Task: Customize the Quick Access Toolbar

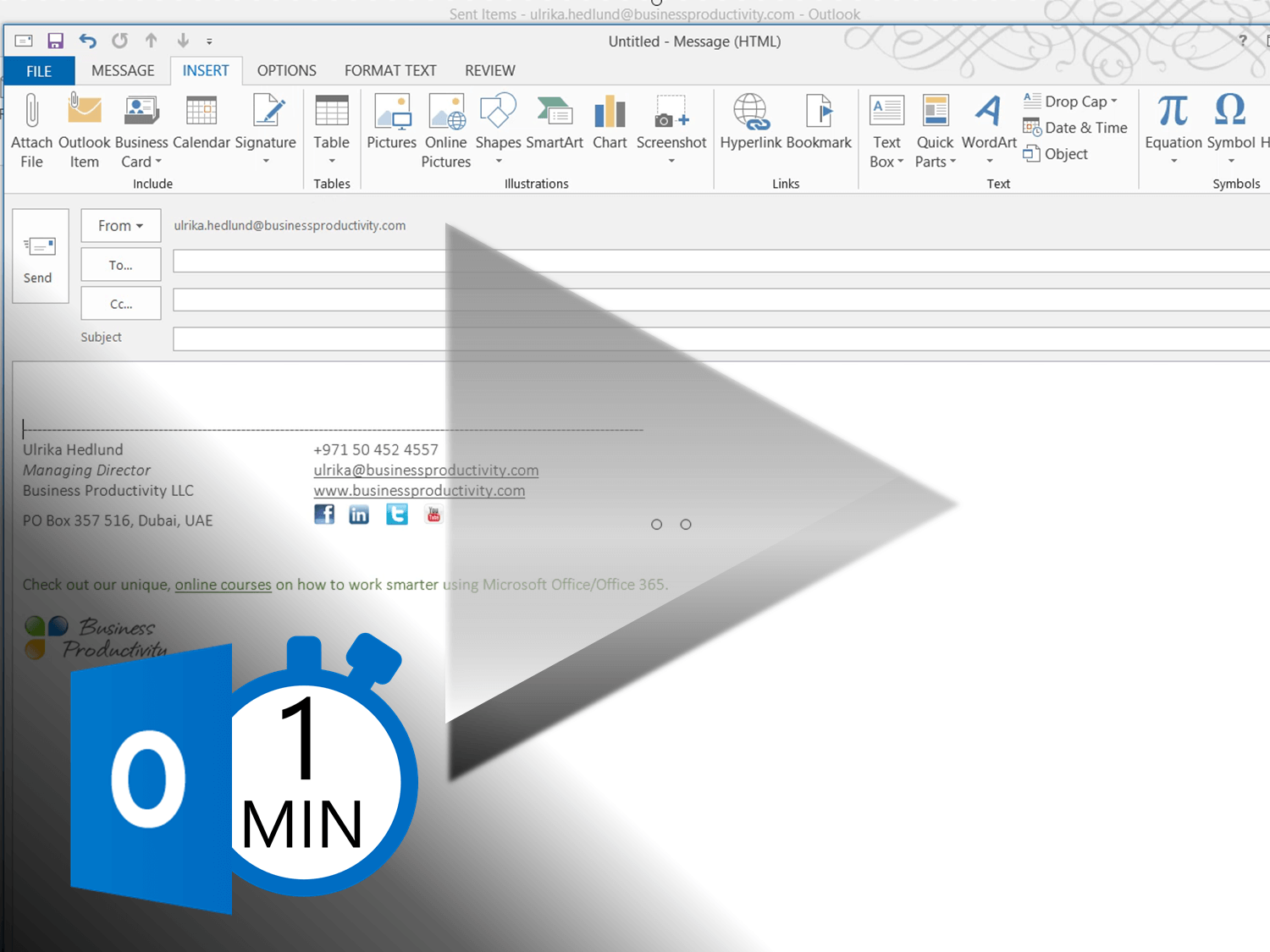Action: [209, 41]
